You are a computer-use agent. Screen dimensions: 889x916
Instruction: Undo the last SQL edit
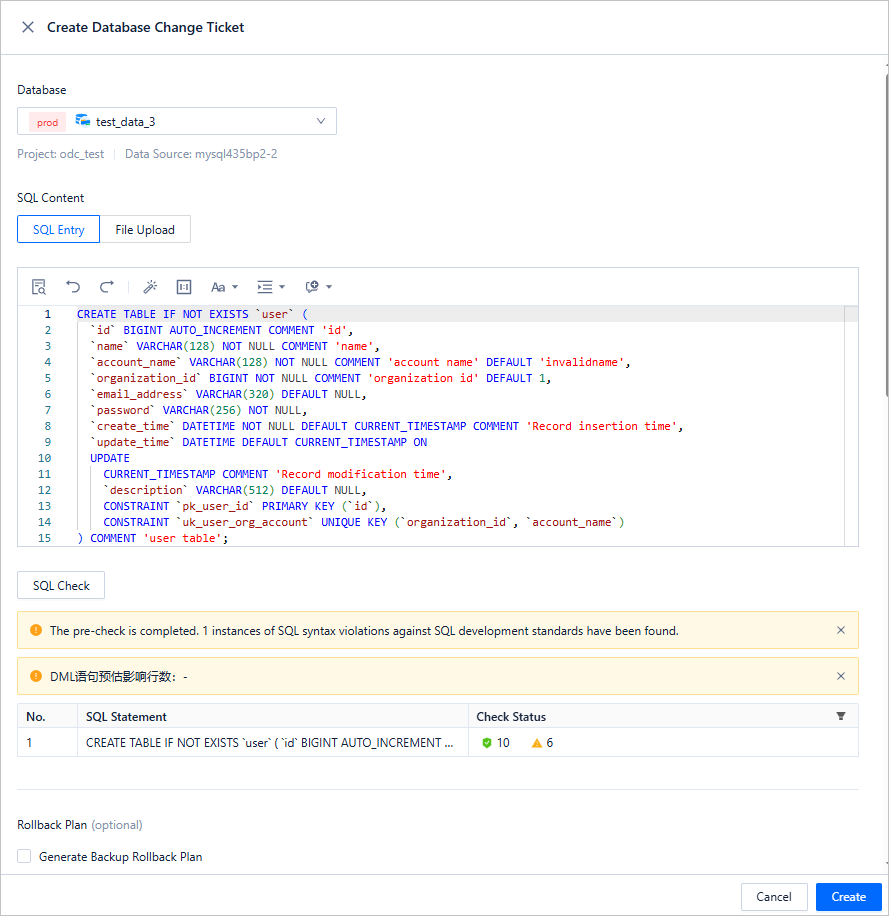[x=73, y=287]
